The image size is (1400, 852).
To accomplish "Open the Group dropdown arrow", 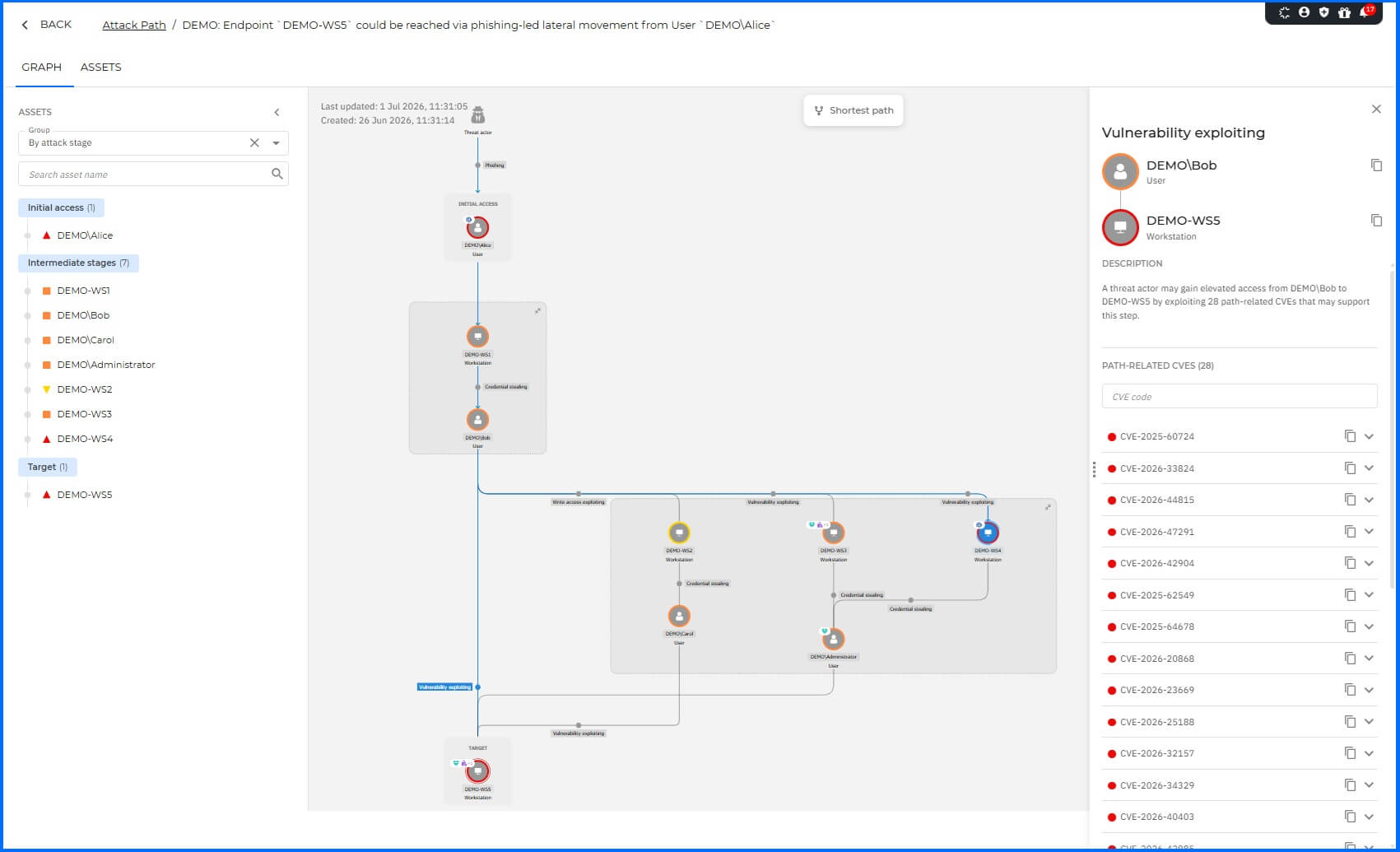I will 277,142.
